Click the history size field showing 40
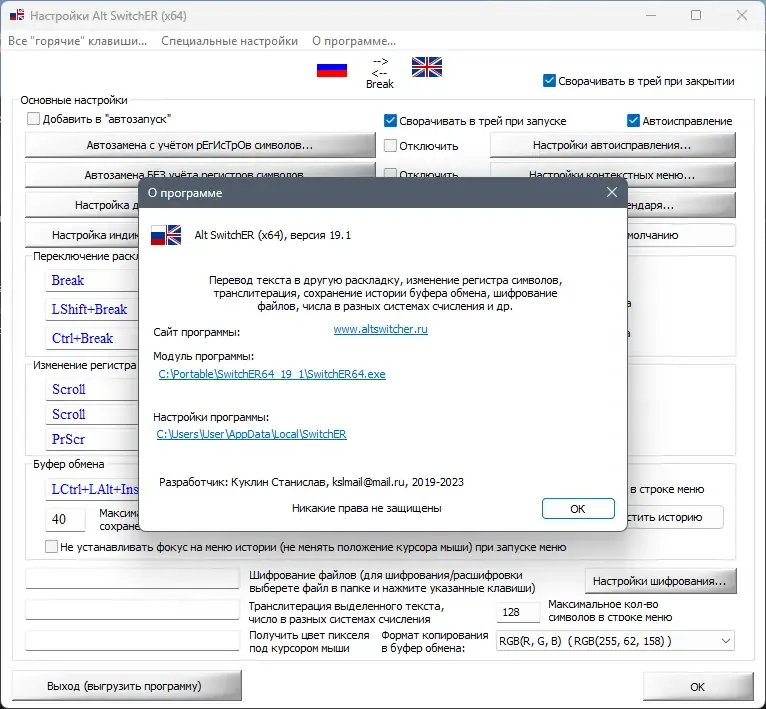The image size is (766, 709). 65,519
